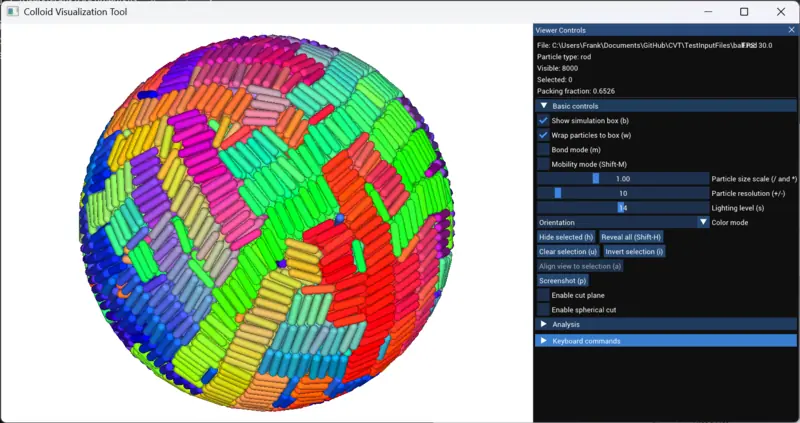Expand the Analysis section
This screenshot has width=800, height=423.
click(x=544, y=324)
